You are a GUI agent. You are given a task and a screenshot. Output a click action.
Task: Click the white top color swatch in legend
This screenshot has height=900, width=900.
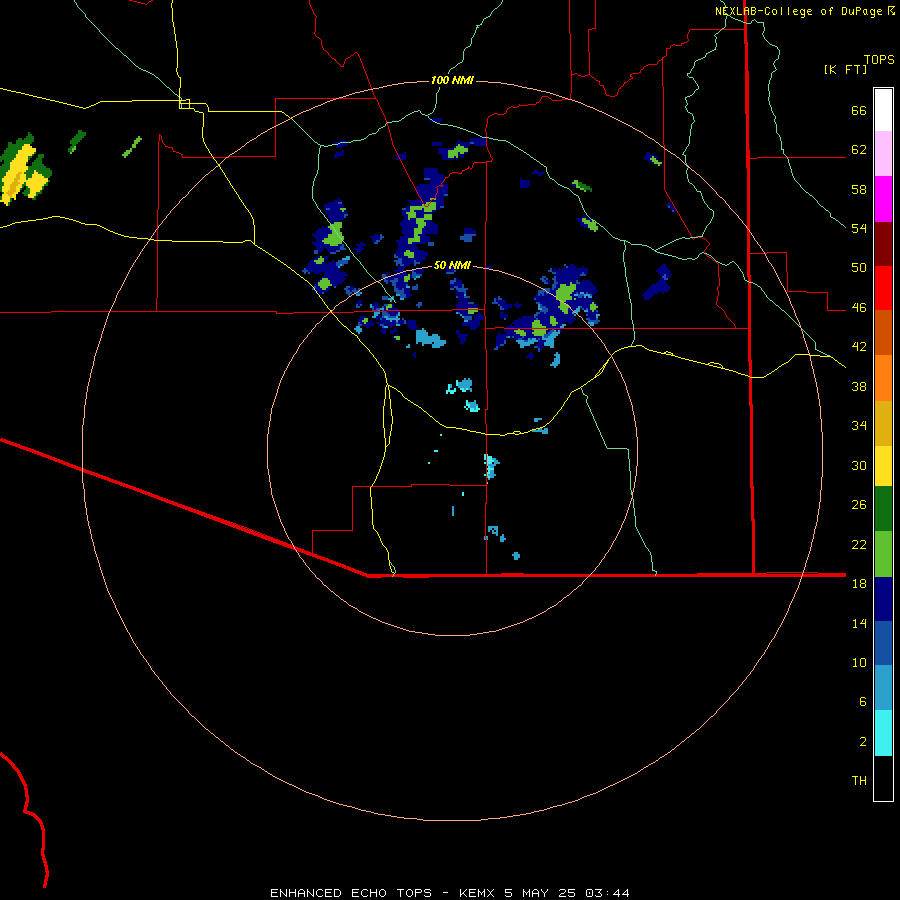[x=883, y=110]
